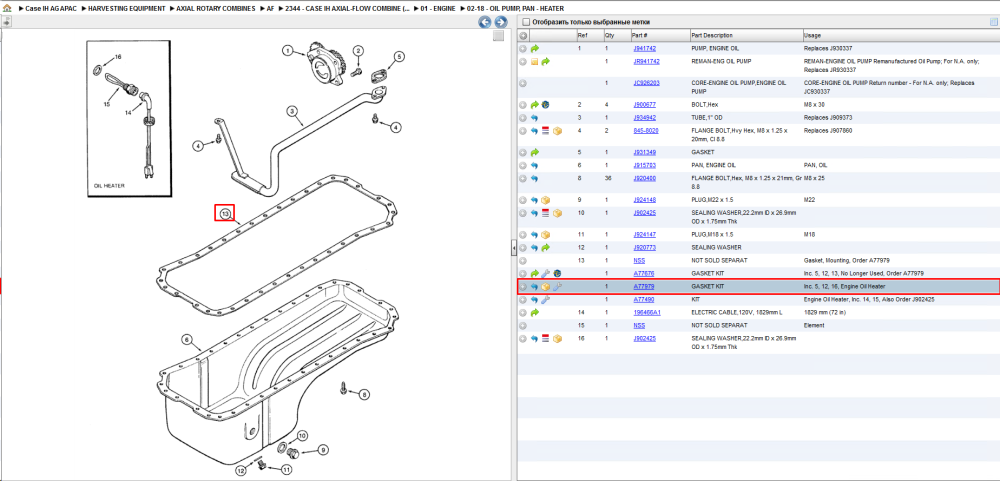1000x481 pixels.
Task: Select callout 13 on the pan gasket
Action: coord(224,213)
